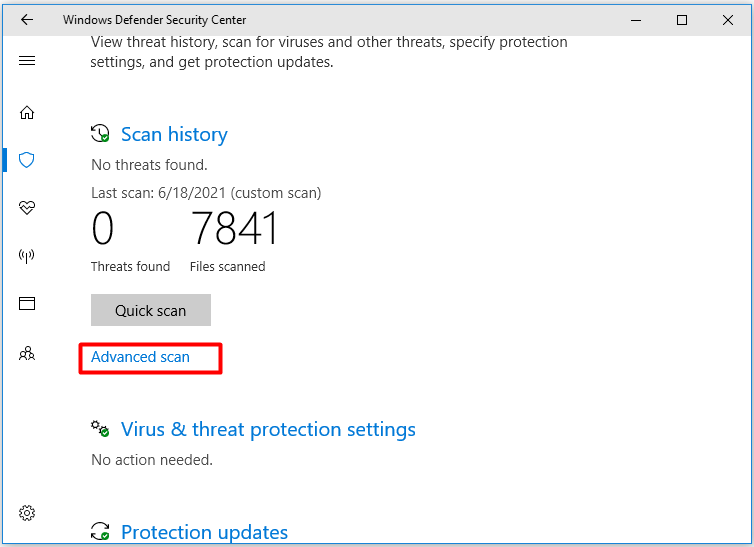Click the 'No action needed.' text
754x547 pixels.
pos(152,460)
